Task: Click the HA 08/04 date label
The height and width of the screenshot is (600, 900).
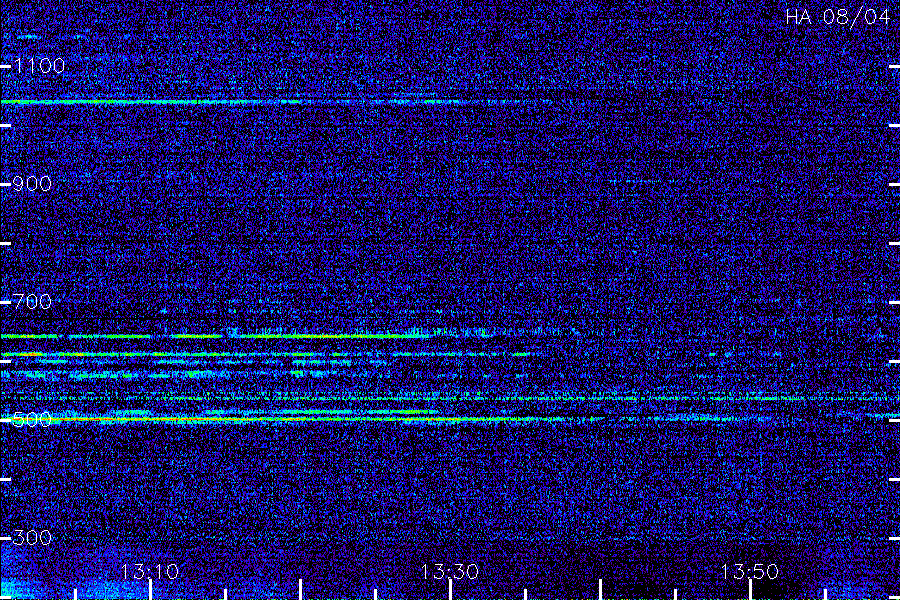Action: pyautogui.click(x=837, y=17)
